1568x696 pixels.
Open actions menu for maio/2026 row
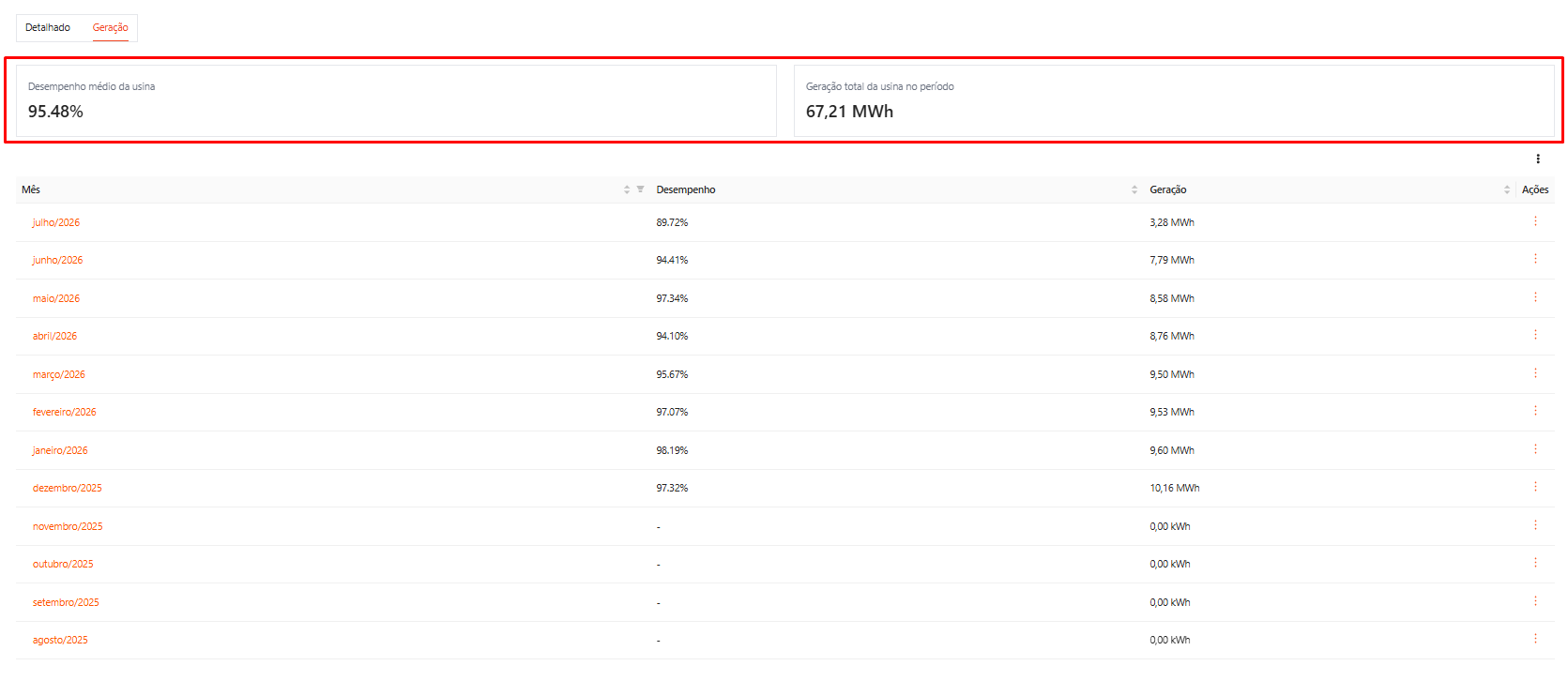(1535, 297)
